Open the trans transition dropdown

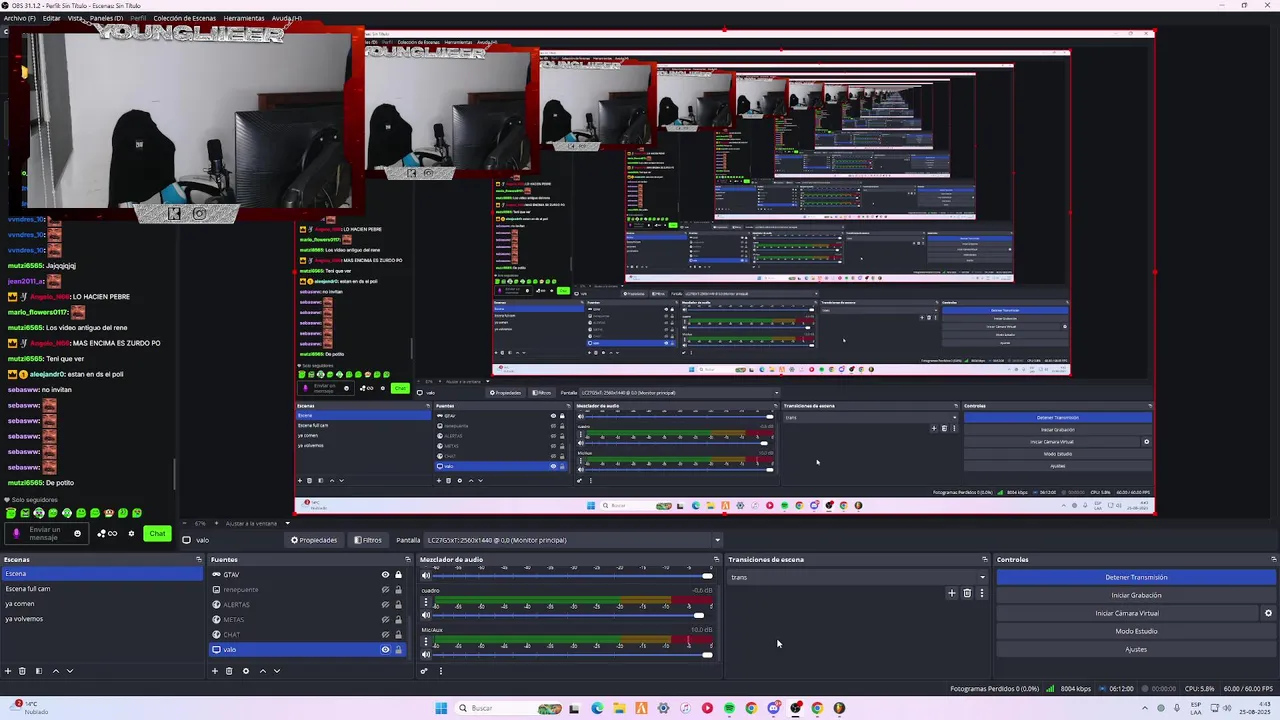point(857,577)
